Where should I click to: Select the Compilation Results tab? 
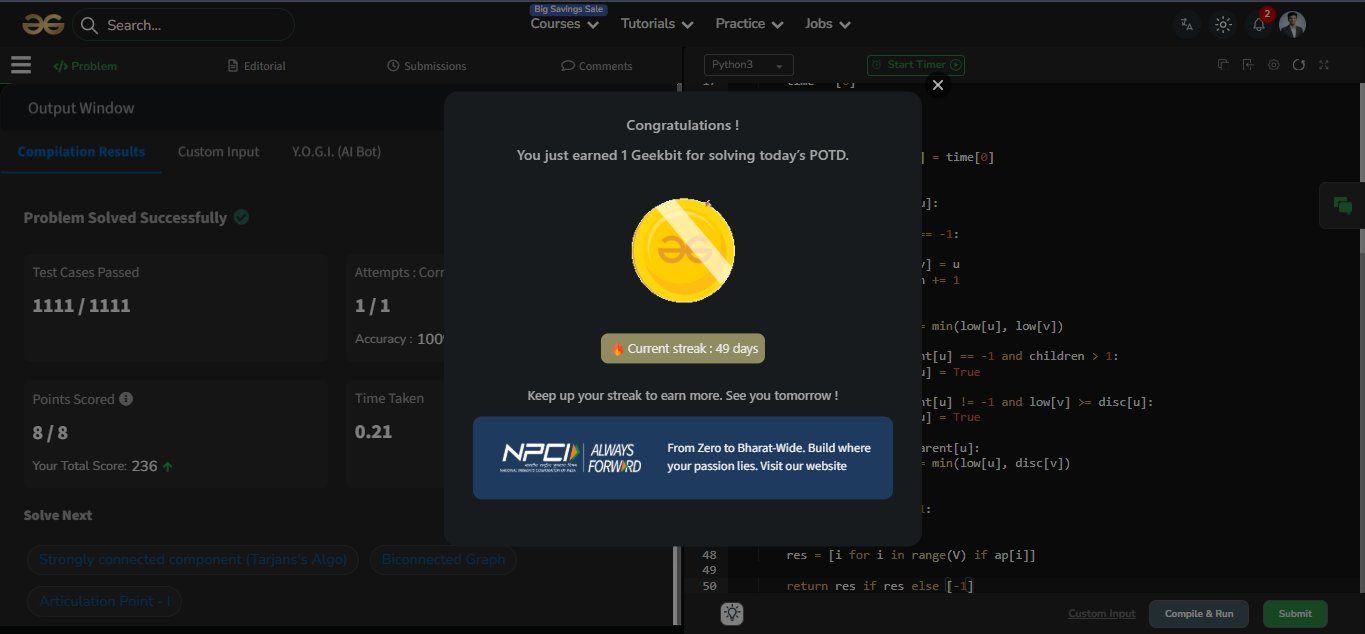(81, 152)
